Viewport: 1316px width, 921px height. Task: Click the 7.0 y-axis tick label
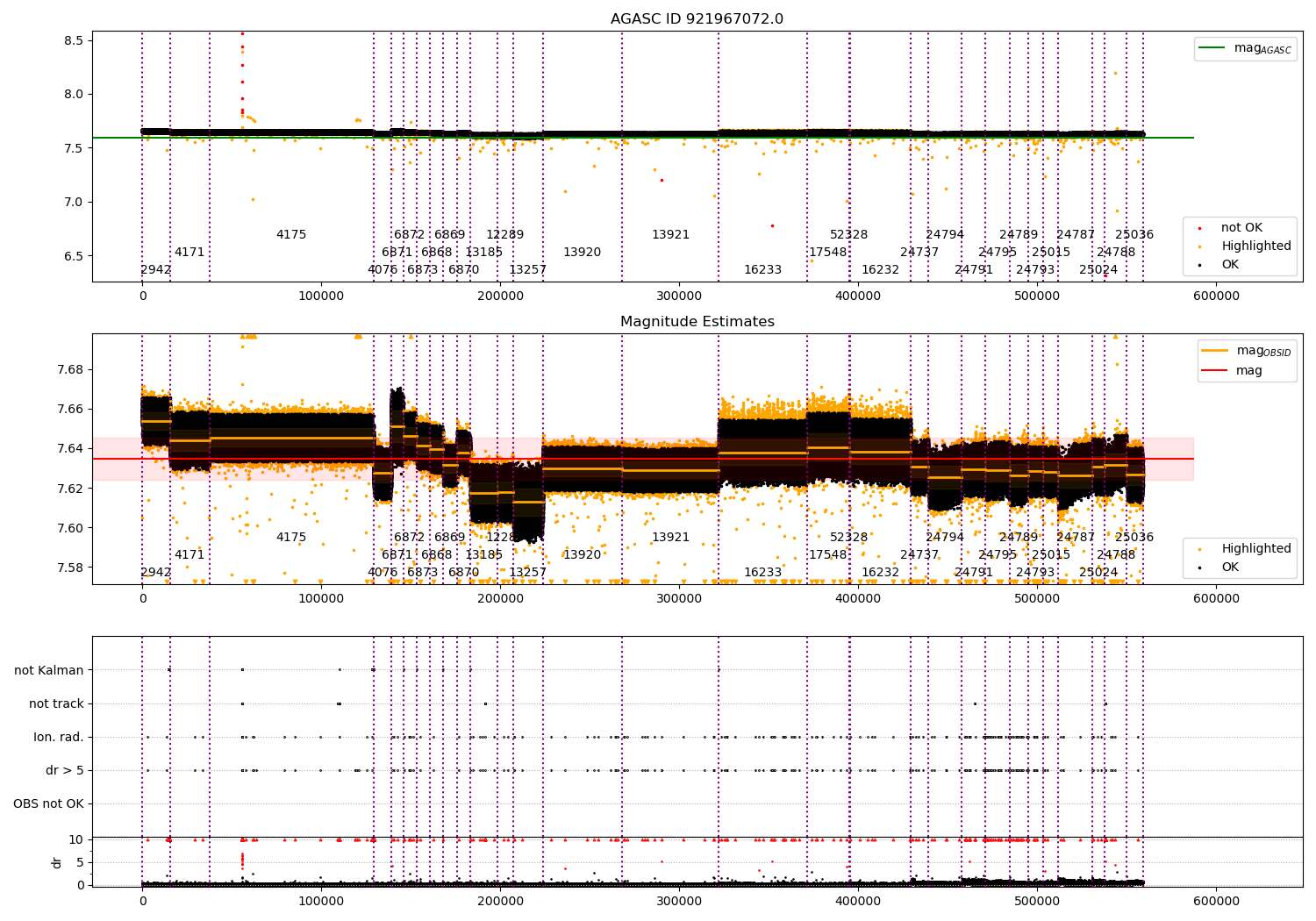(x=75, y=203)
